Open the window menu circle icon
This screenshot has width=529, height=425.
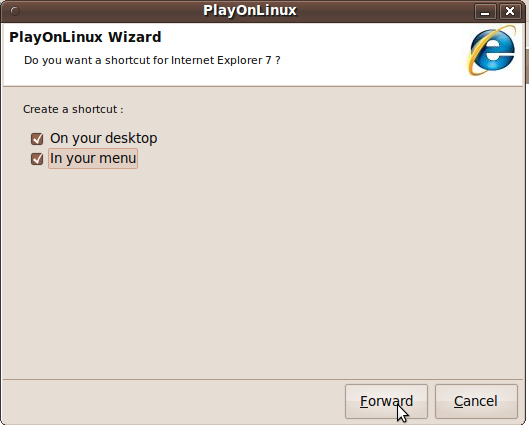click(x=15, y=11)
